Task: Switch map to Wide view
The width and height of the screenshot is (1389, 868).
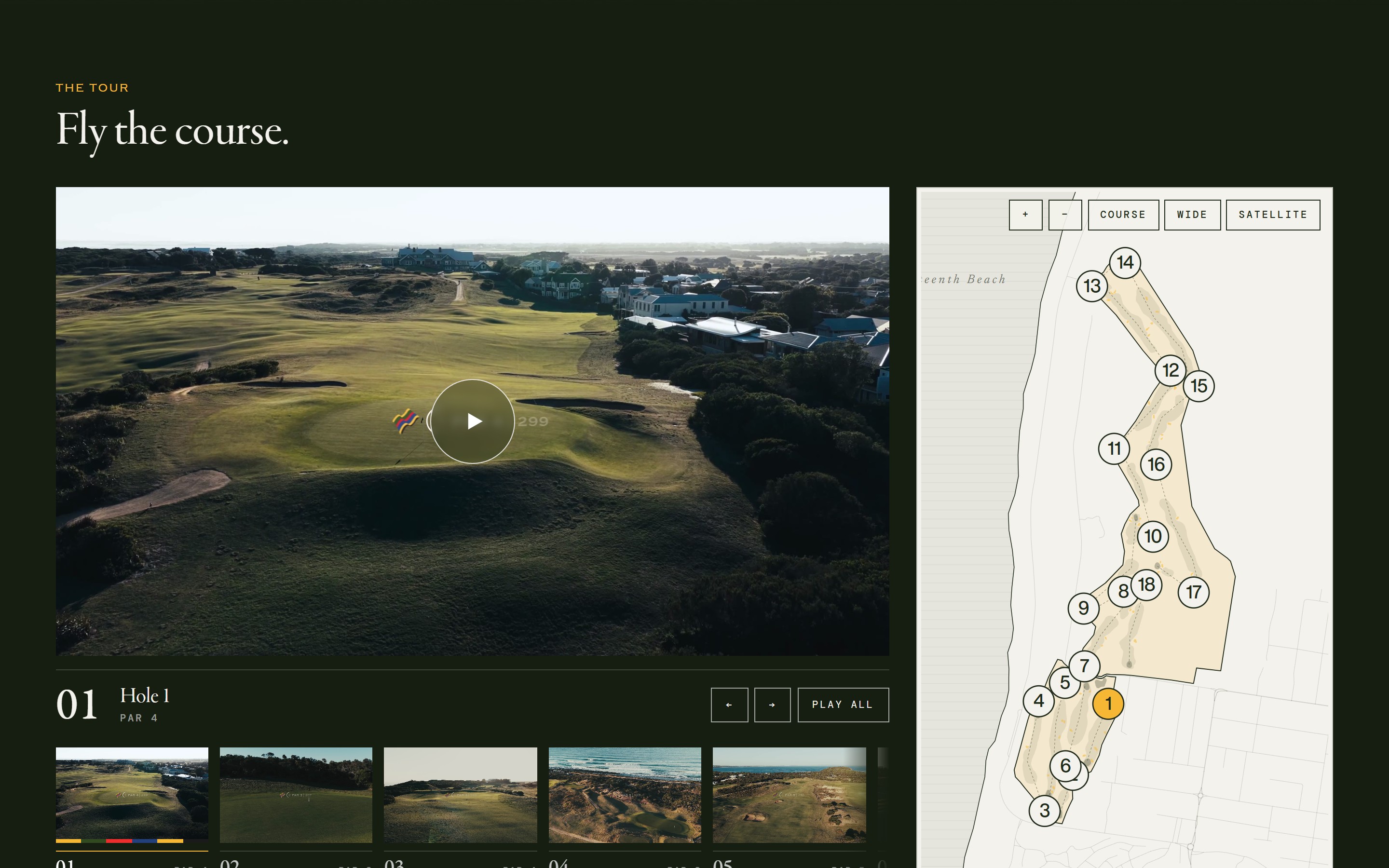Action: coord(1192,215)
